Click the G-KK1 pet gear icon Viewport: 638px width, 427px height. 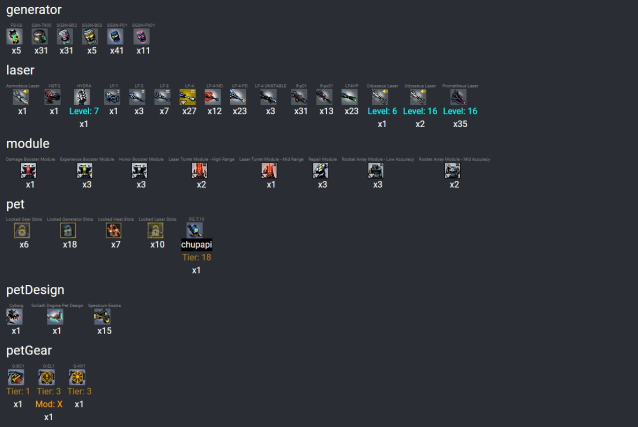78,377
